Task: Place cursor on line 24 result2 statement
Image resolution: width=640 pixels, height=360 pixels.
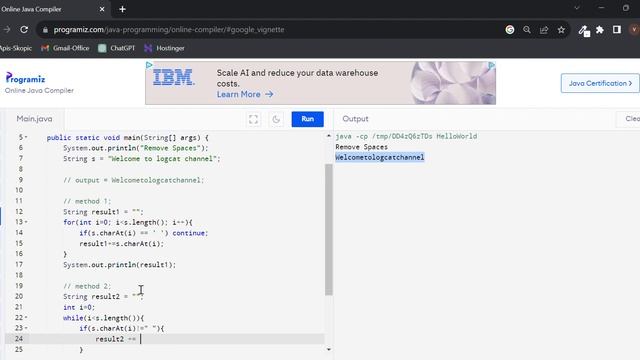Action: 116,339
